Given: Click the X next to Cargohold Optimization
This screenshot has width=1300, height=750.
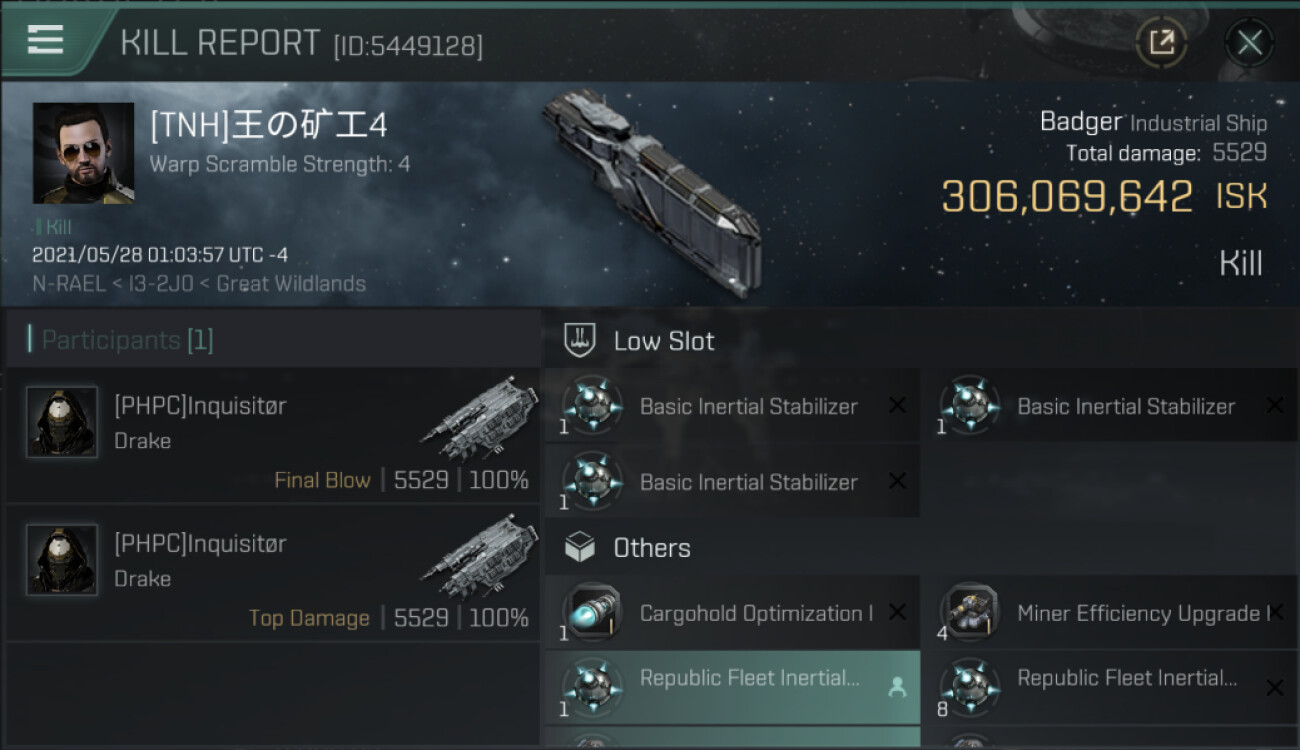Looking at the screenshot, I should click(x=897, y=612).
